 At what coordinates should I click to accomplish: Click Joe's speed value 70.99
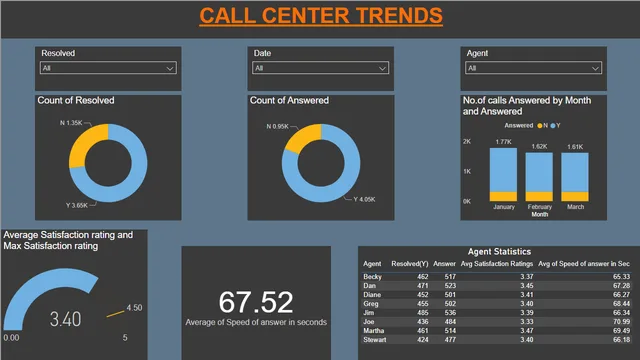pyautogui.click(x=621, y=322)
